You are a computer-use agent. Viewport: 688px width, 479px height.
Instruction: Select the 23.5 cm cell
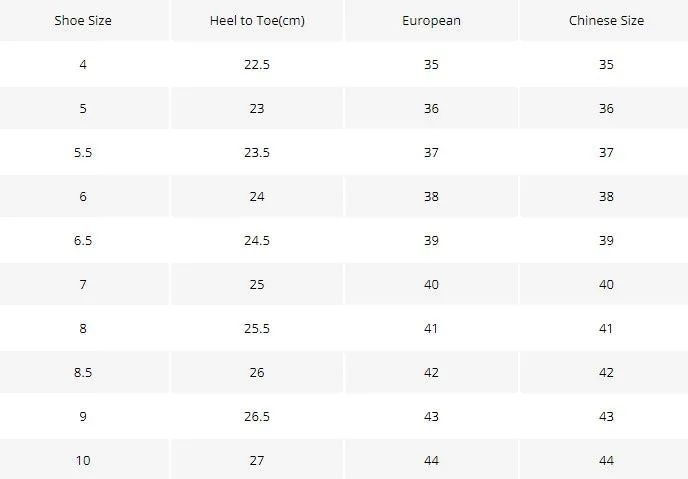tap(257, 153)
